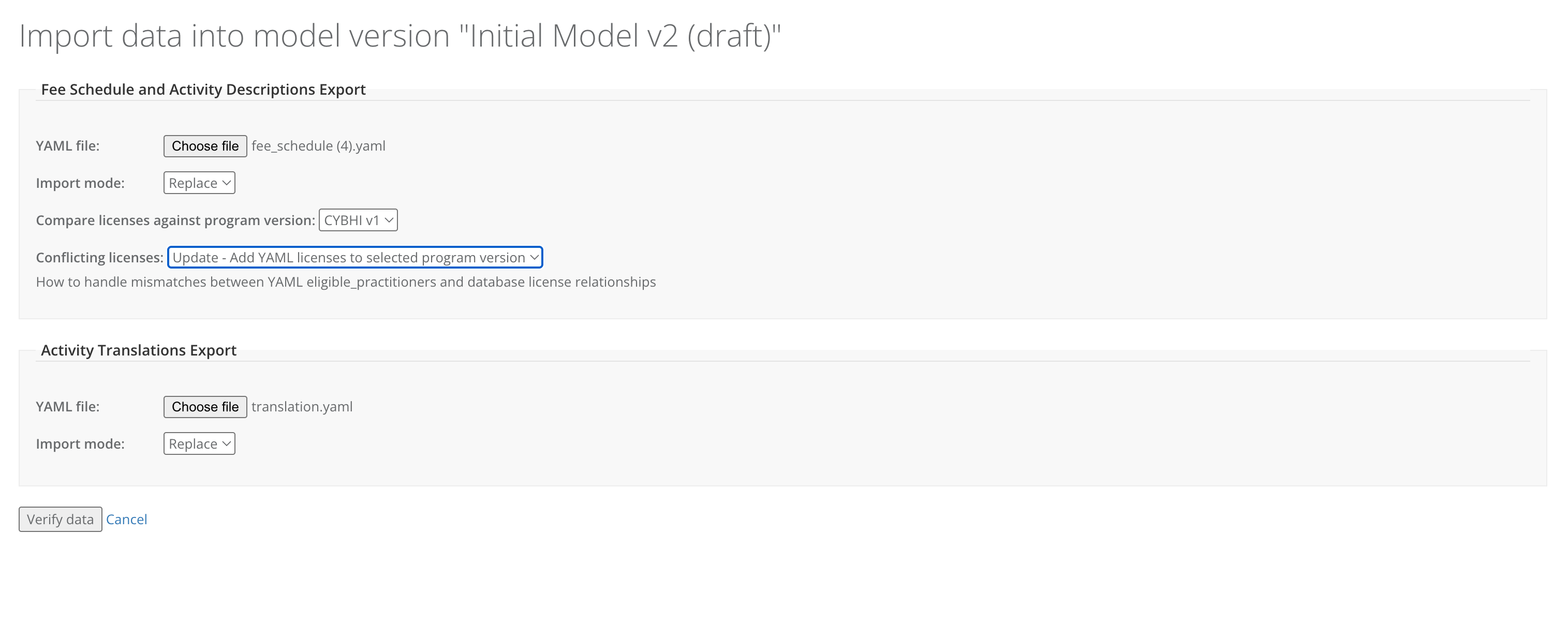Image resolution: width=1568 pixels, height=622 pixels.
Task: Click the Import data into model version heading
Action: pos(400,35)
